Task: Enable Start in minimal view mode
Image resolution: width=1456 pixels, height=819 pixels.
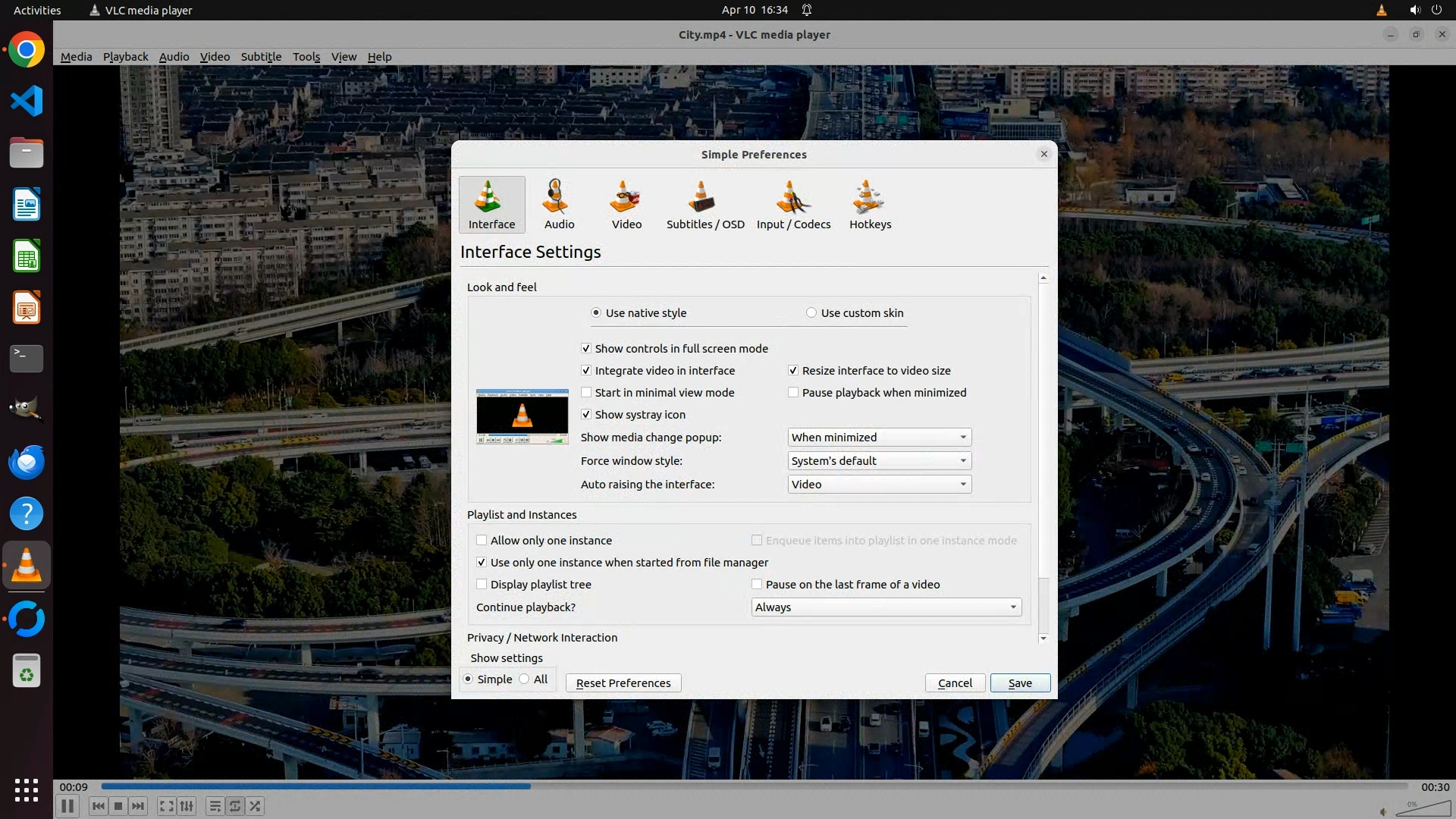Action: [586, 393]
